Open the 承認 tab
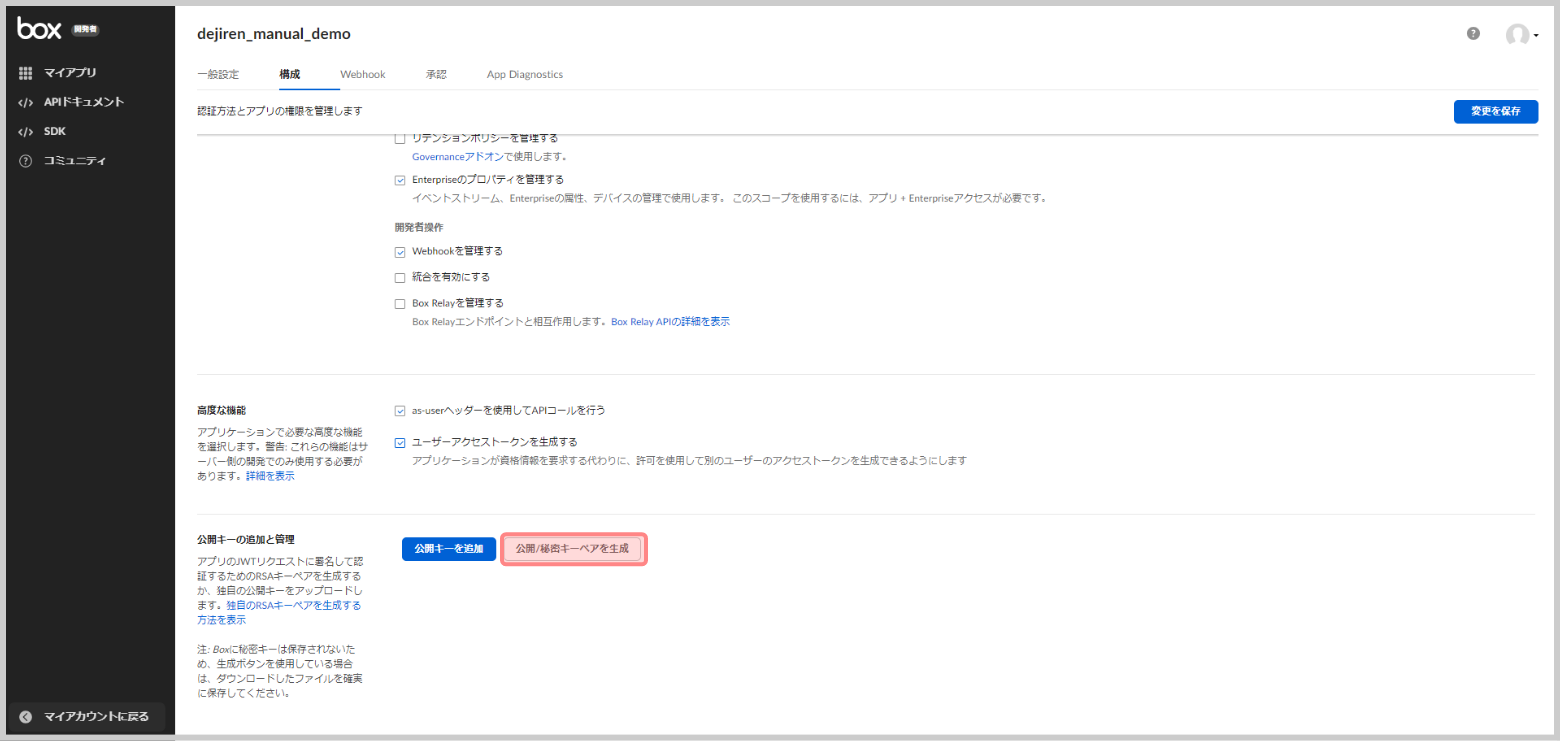Viewport: 1560px width, 741px height. point(436,74)
